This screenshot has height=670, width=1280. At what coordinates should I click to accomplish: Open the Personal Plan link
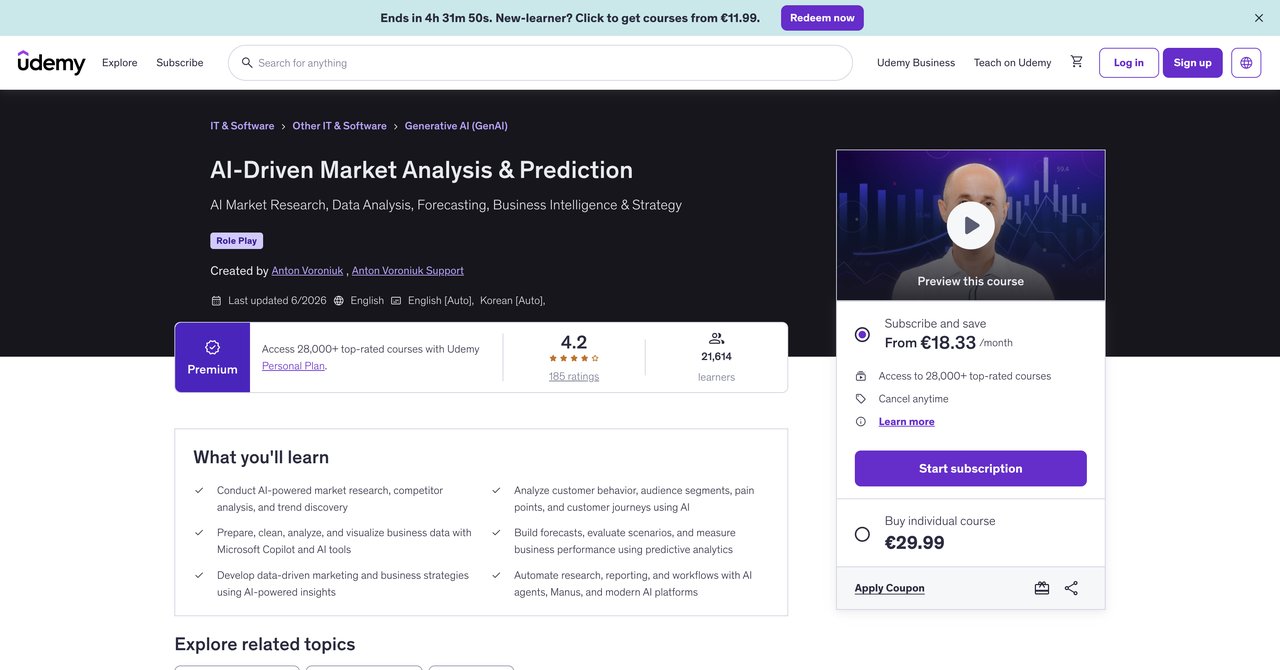[x=294, y=366]
